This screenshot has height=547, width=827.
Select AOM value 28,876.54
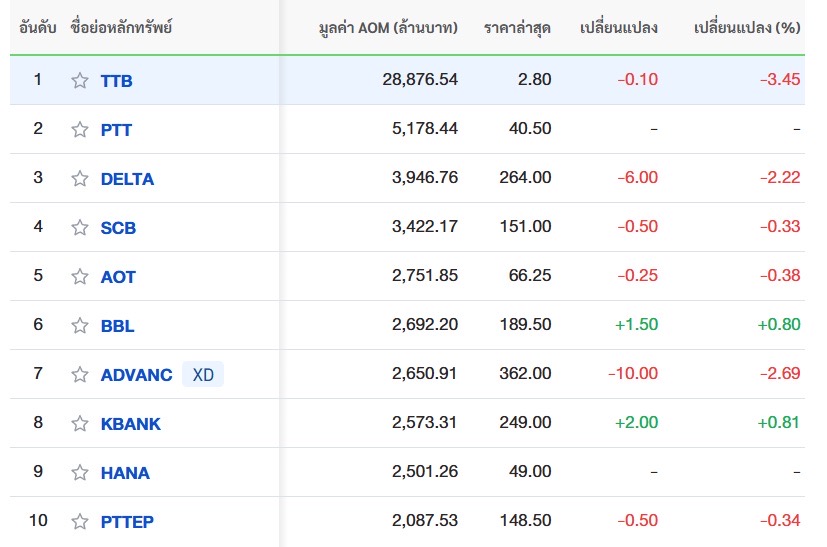(420, 79)
